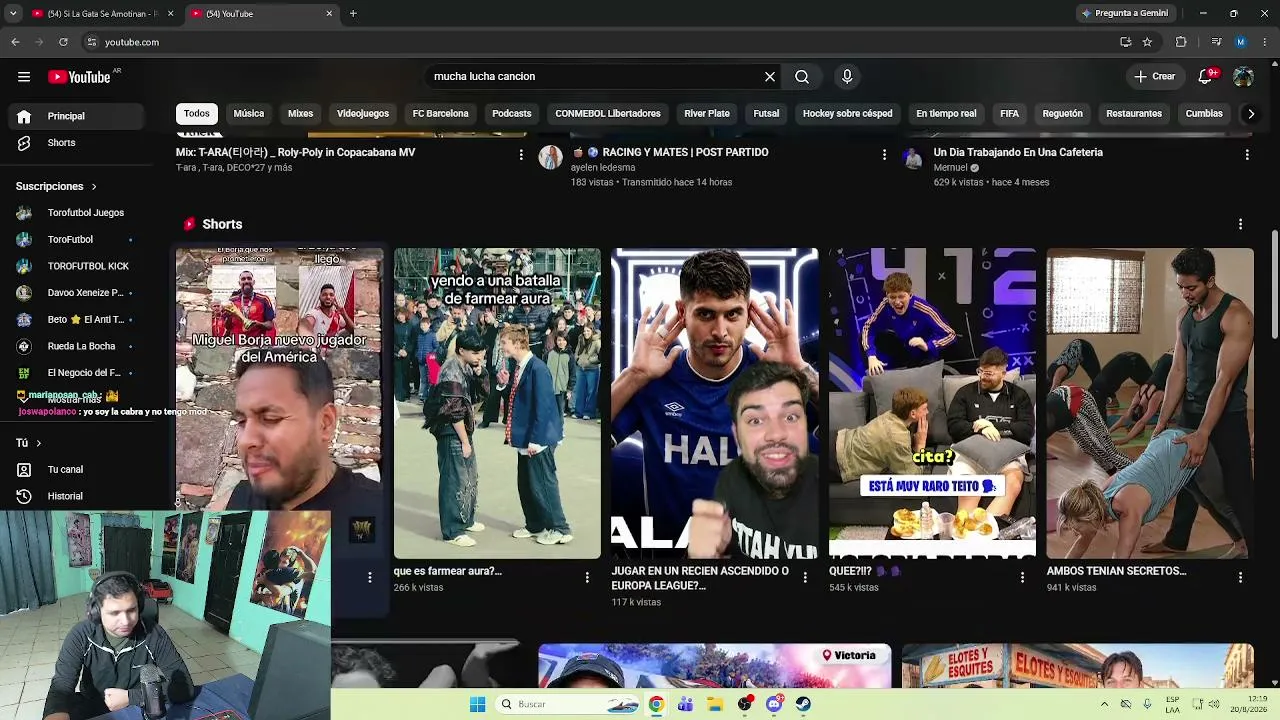Click the Crear button

[x=1155, y=77]
